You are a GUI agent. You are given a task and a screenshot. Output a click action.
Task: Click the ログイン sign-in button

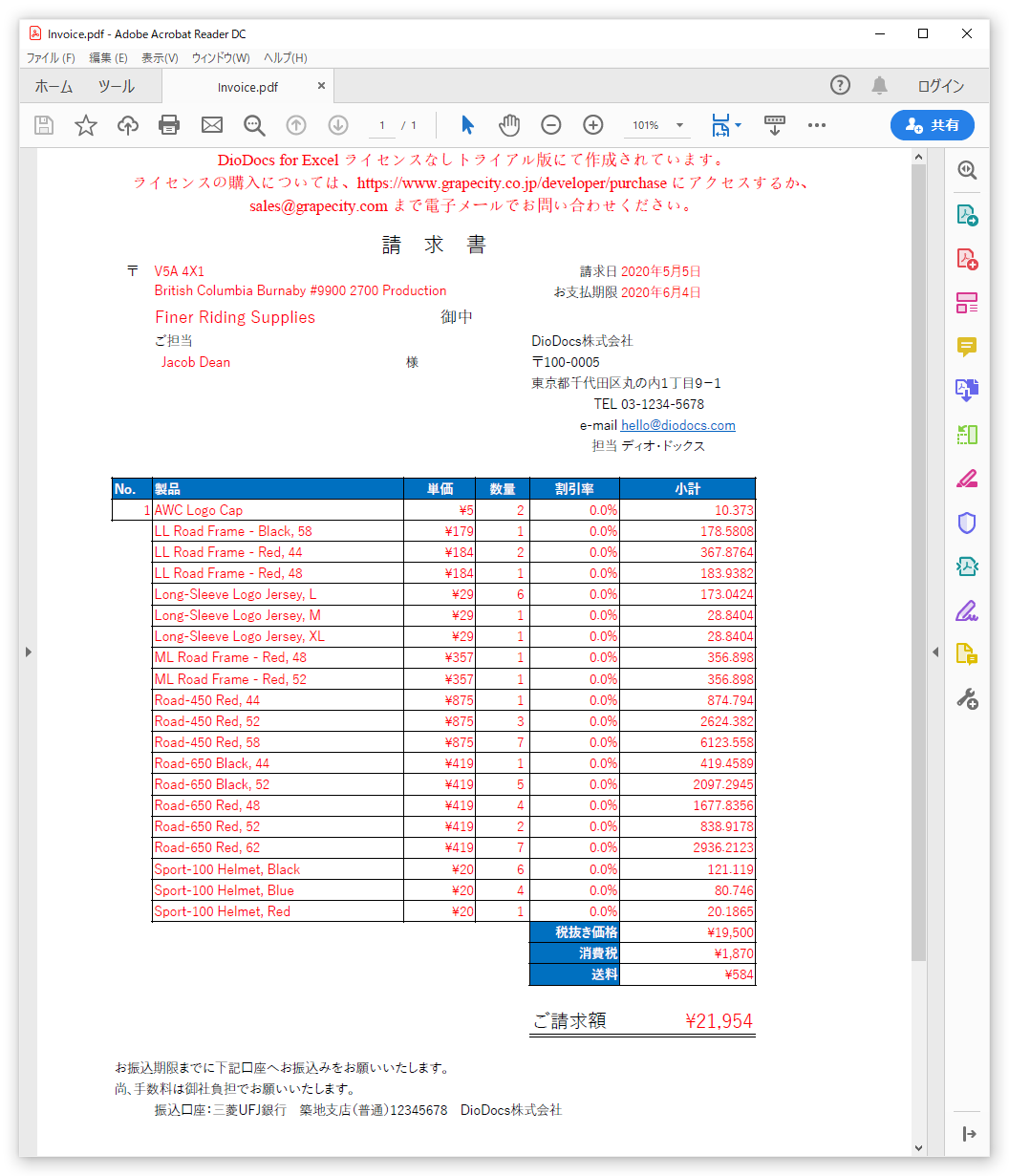[x=941, y=86]
